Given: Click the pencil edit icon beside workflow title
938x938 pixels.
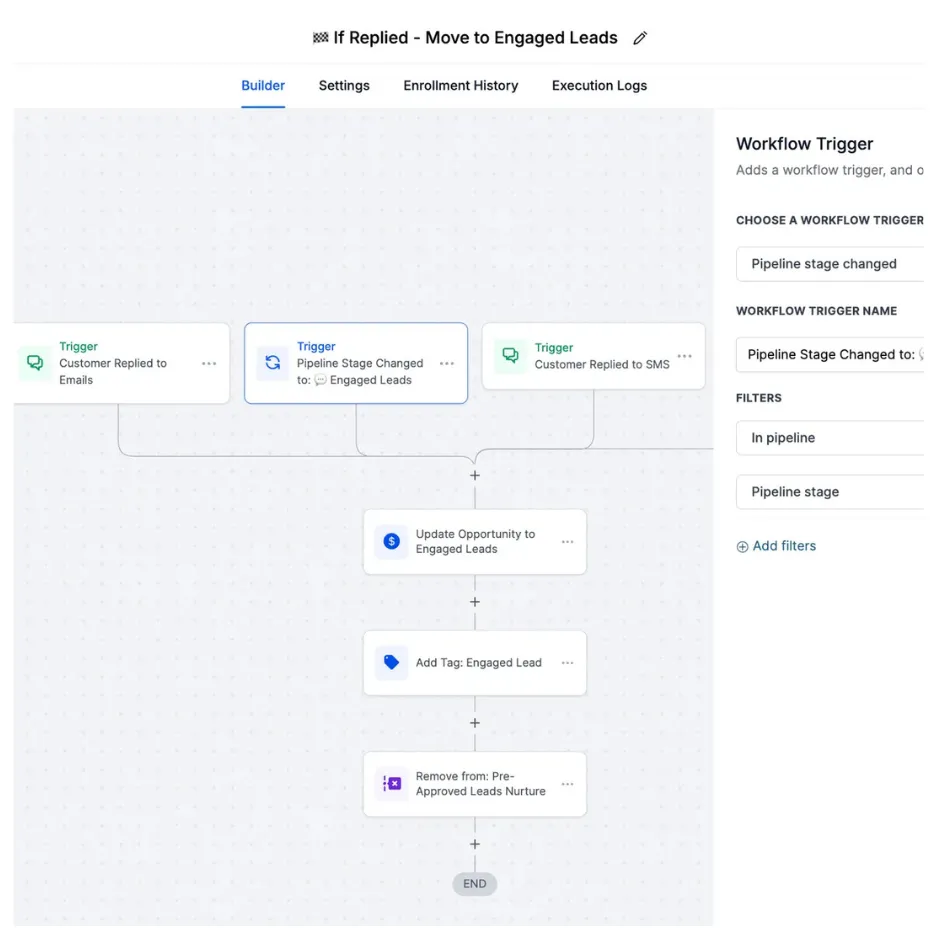Looking at the screenshot, I should (x=640, y=38).
